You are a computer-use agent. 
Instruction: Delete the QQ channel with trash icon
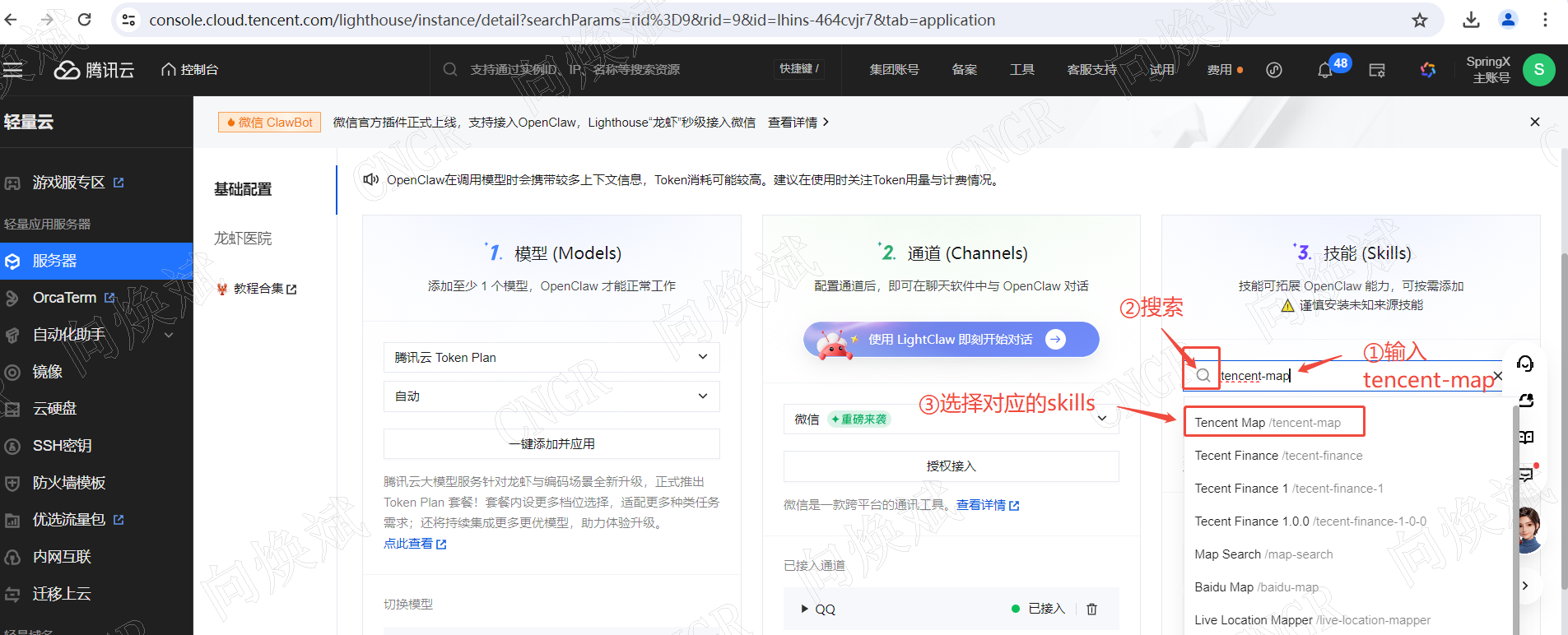[x=1092, y=609]
